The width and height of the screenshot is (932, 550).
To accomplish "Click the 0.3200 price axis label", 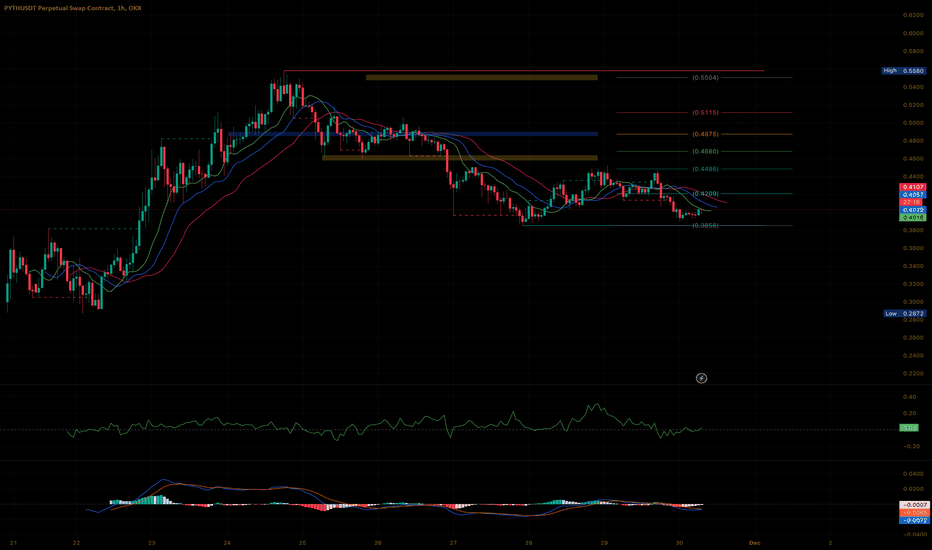I will (912, 284).
